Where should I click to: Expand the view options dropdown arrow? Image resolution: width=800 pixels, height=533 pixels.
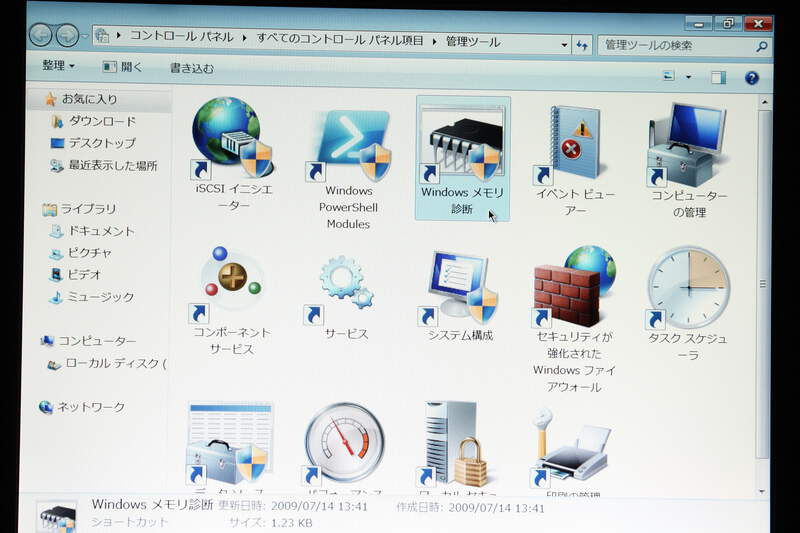688,77
